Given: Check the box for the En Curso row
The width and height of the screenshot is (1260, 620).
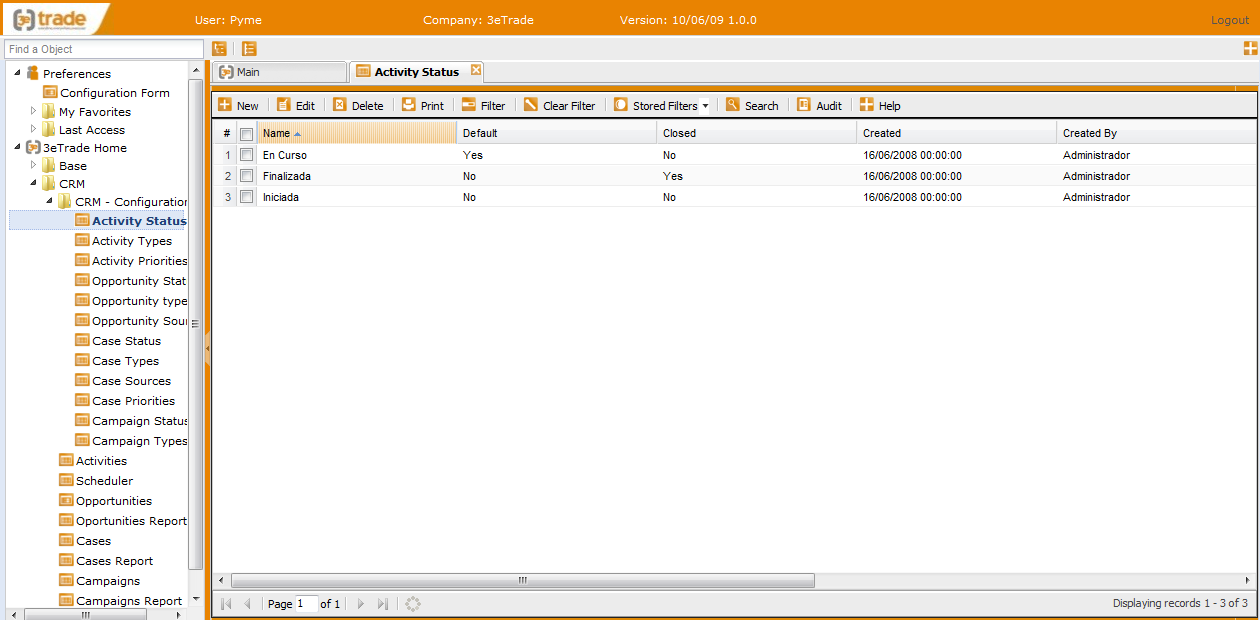Looking at the screenshot, I should (x=246, y=155).
